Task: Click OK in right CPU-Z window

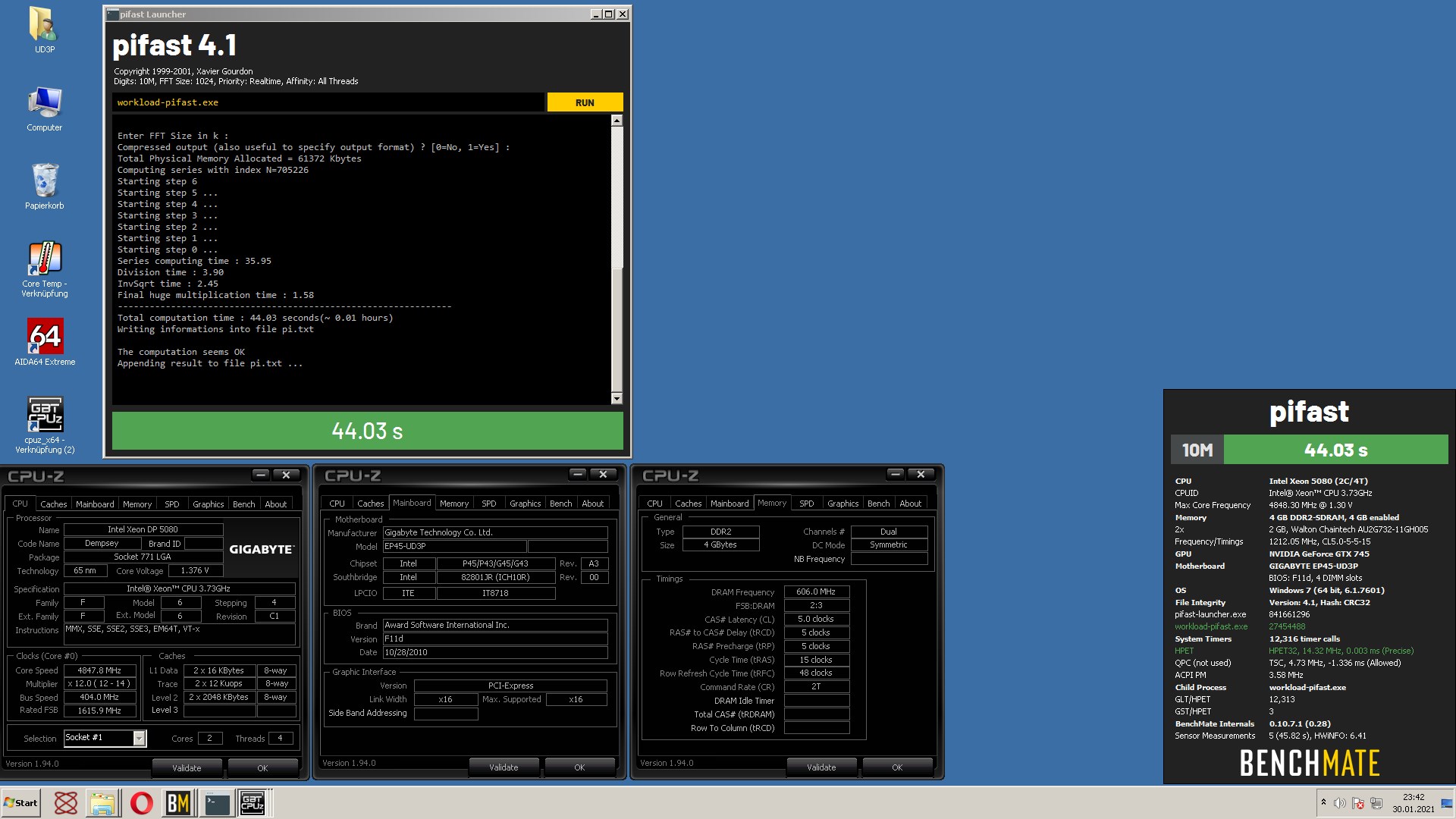Action: [897, 767]
